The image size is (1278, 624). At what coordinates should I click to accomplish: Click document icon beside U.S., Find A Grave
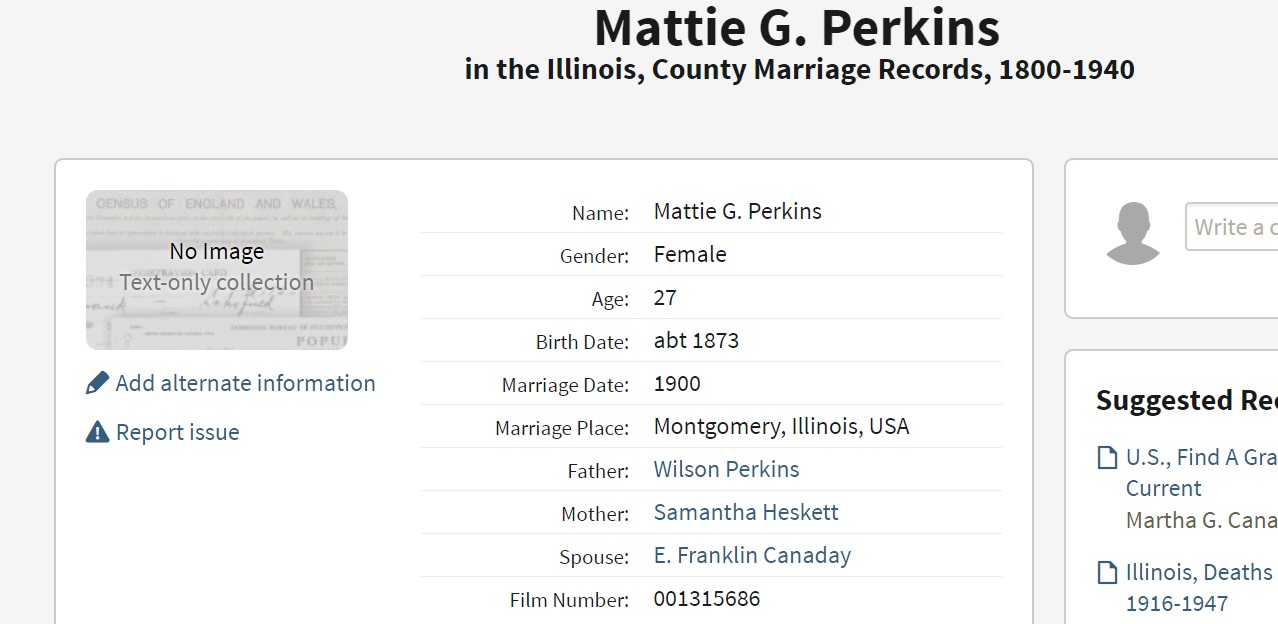1107,458
